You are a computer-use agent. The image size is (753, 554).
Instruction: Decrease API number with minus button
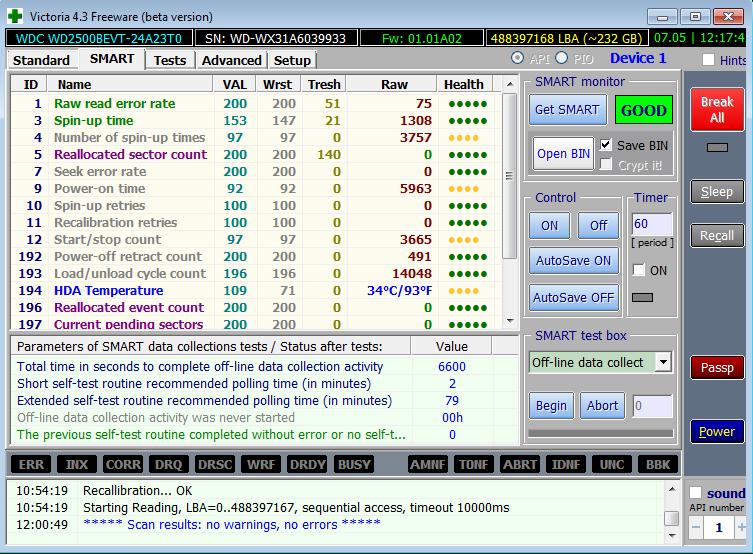pos(696,528)
